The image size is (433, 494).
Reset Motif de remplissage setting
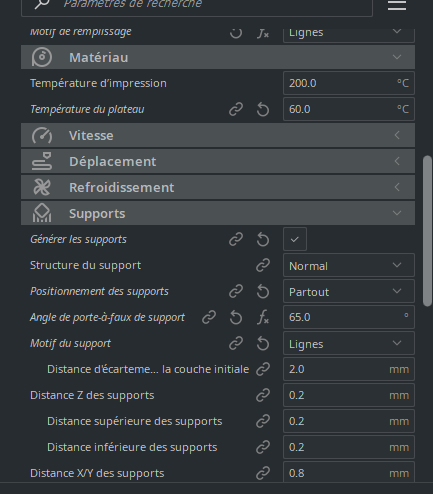click(x=236, y=33)
